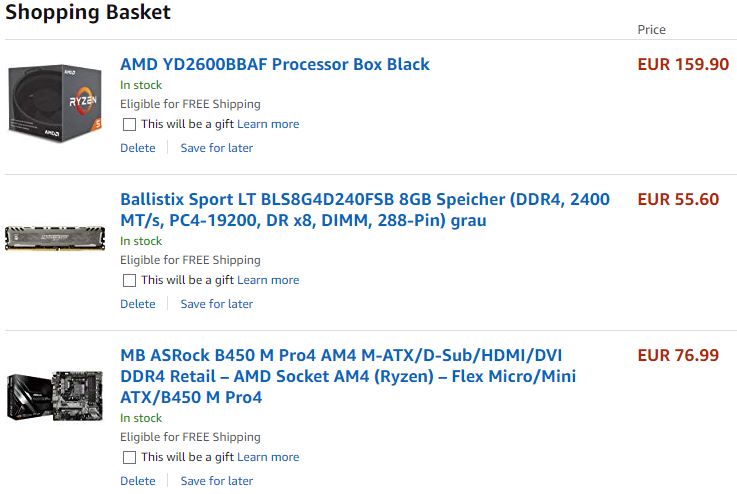The image size is (737, 494).
Task: Click the AMD Ryzen processor product image
Action: click(x=55, y=106)
